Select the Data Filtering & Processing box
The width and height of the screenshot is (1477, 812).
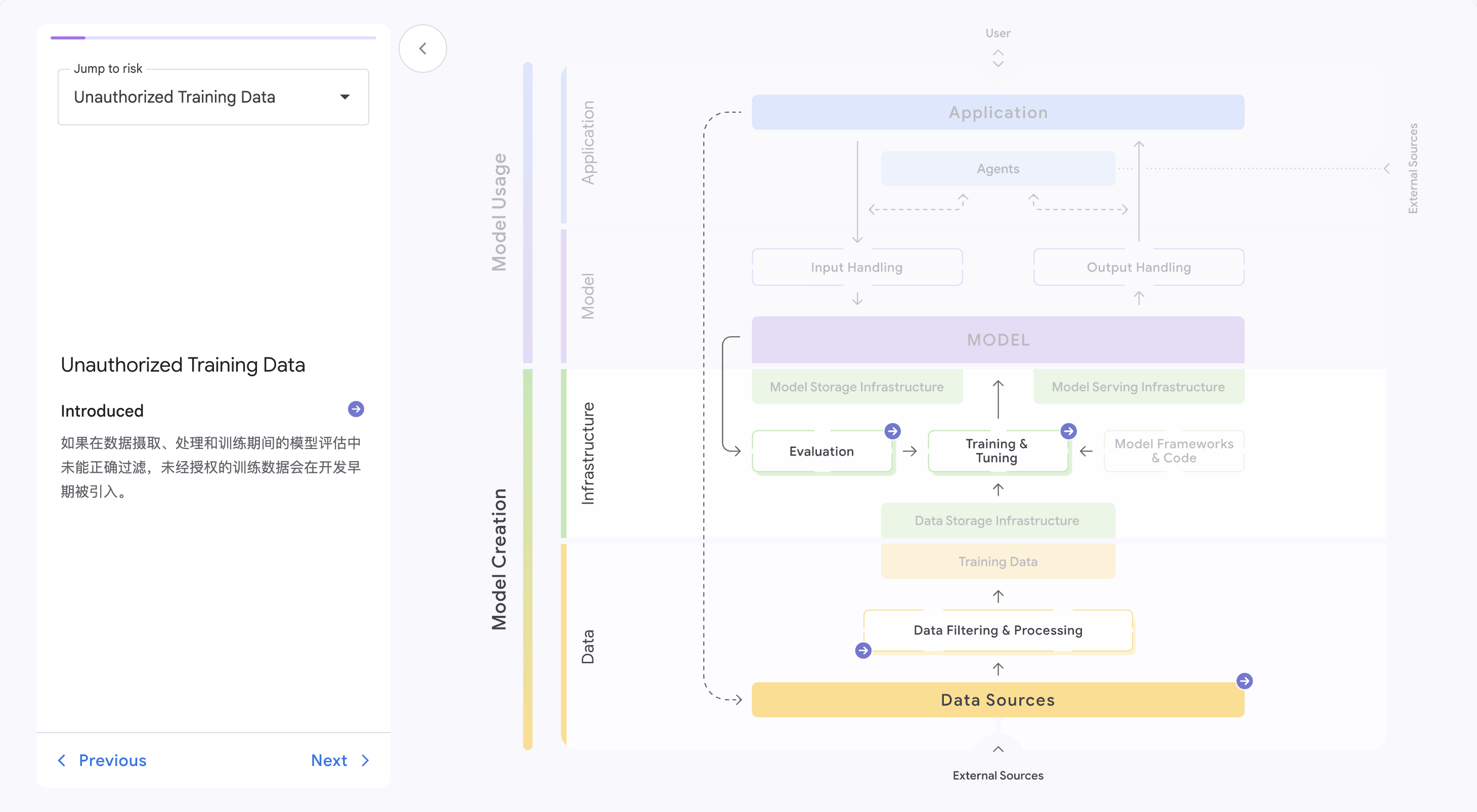point(997,630)
